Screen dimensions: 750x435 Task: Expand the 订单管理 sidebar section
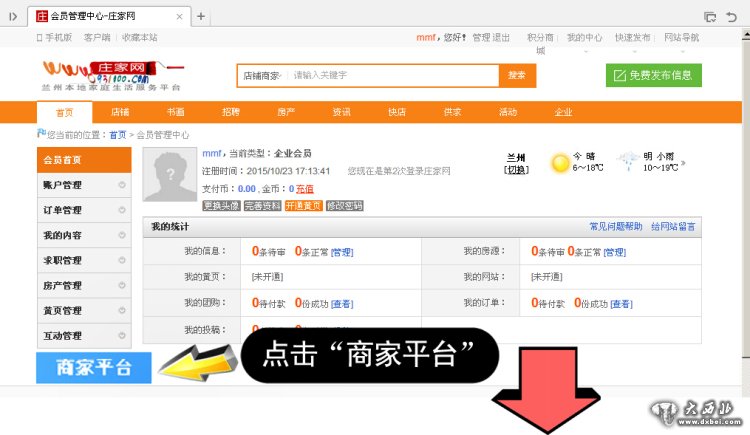click(x=84, y=210)
